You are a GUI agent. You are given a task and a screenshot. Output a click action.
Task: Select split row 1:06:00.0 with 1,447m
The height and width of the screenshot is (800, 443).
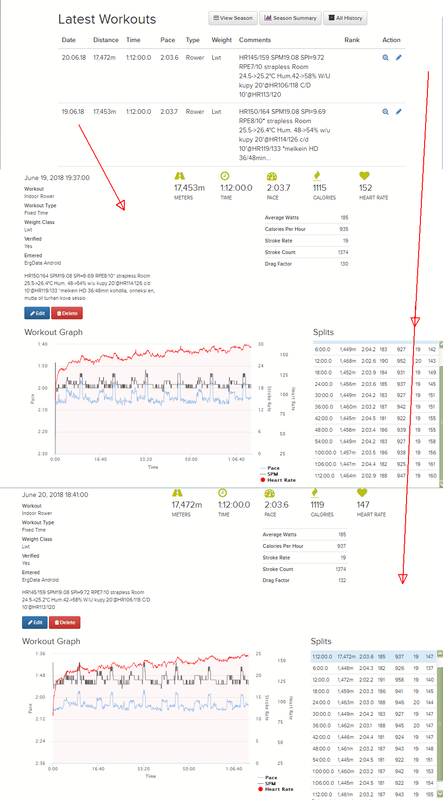375,465
